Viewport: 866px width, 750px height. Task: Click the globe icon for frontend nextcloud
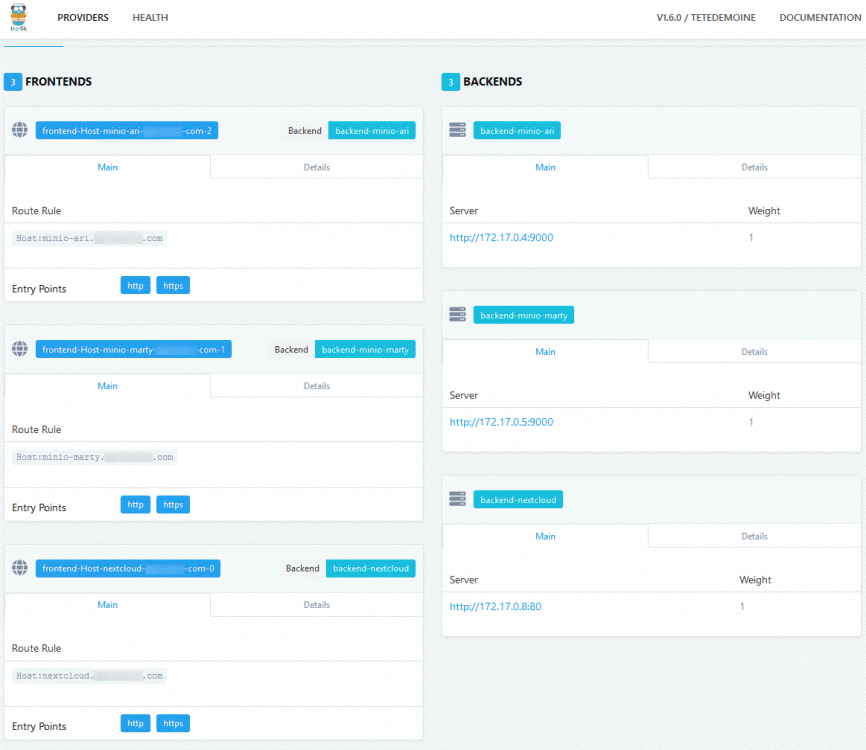(20, 567)
